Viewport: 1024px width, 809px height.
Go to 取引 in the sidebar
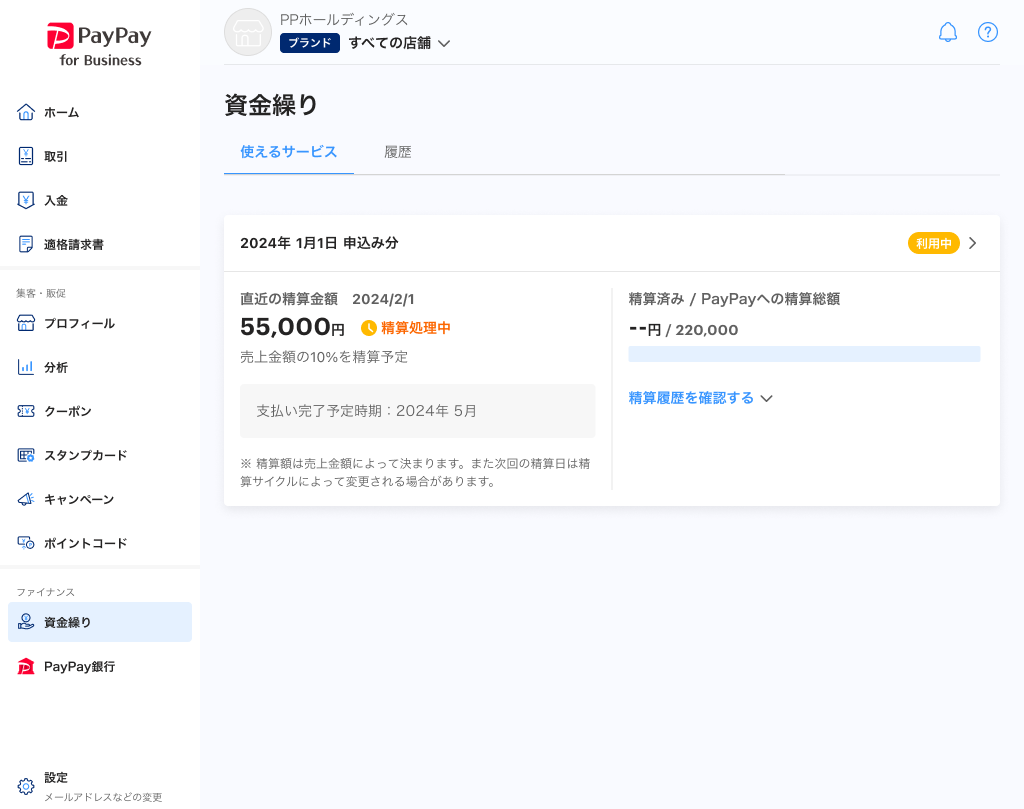(x=100, y=156)
